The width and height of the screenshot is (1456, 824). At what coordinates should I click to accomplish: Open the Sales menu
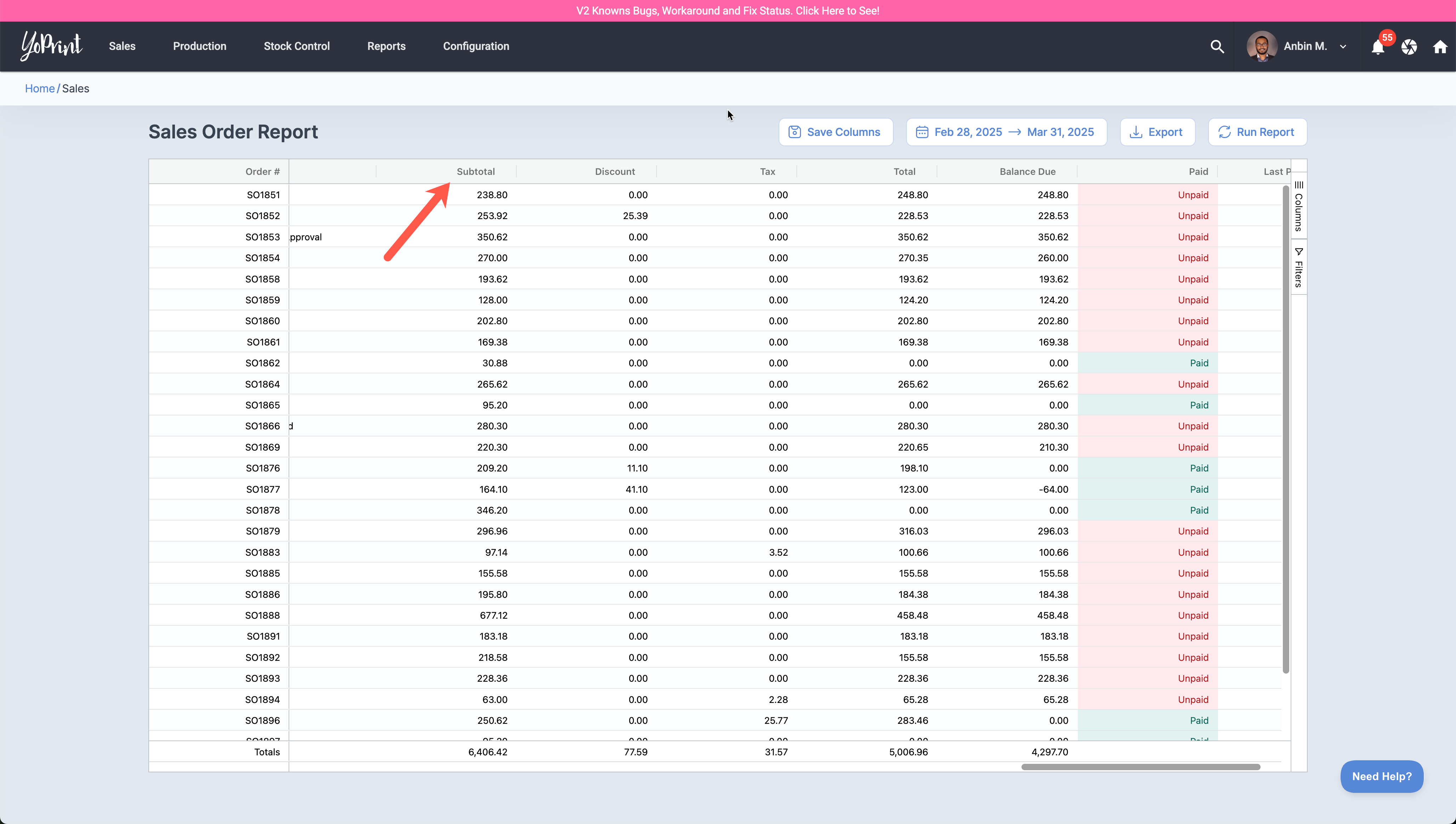tap(122, 46)
